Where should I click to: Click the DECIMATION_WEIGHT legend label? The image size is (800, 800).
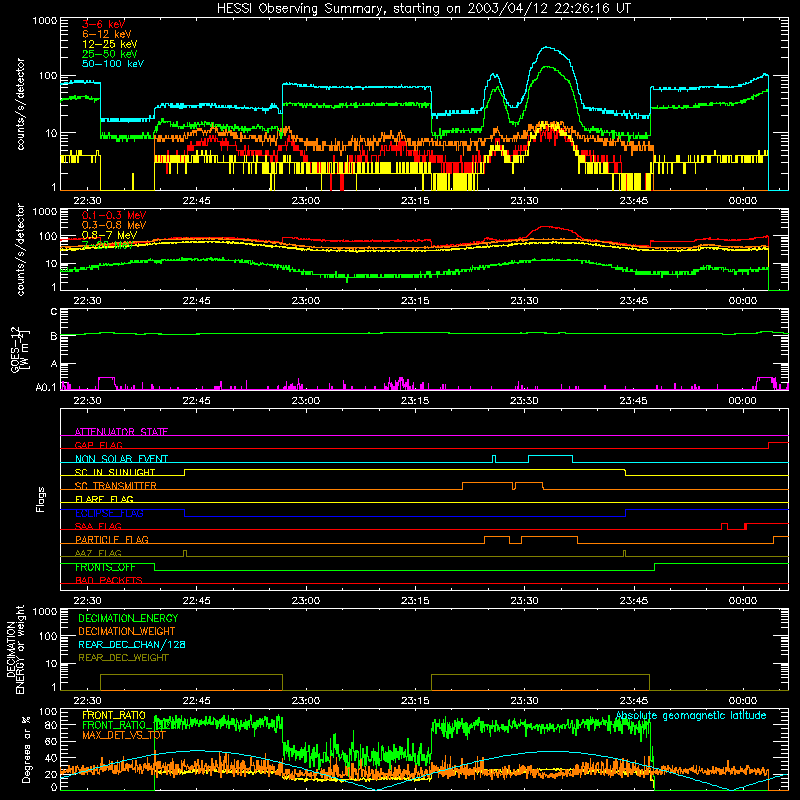click(x=127, y=631)
